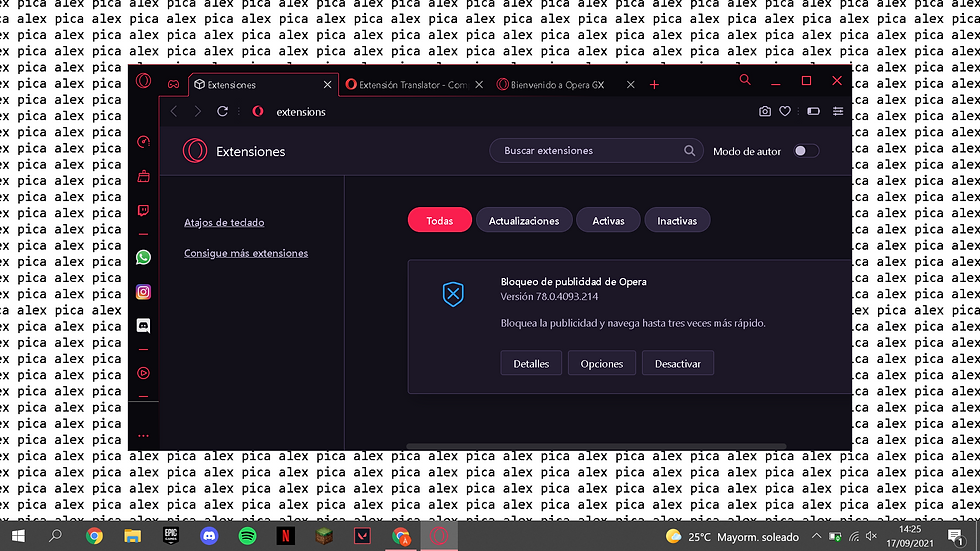Open Atajos de teclado link
This screenshot has height=551, width=980.
coord(224,222)
